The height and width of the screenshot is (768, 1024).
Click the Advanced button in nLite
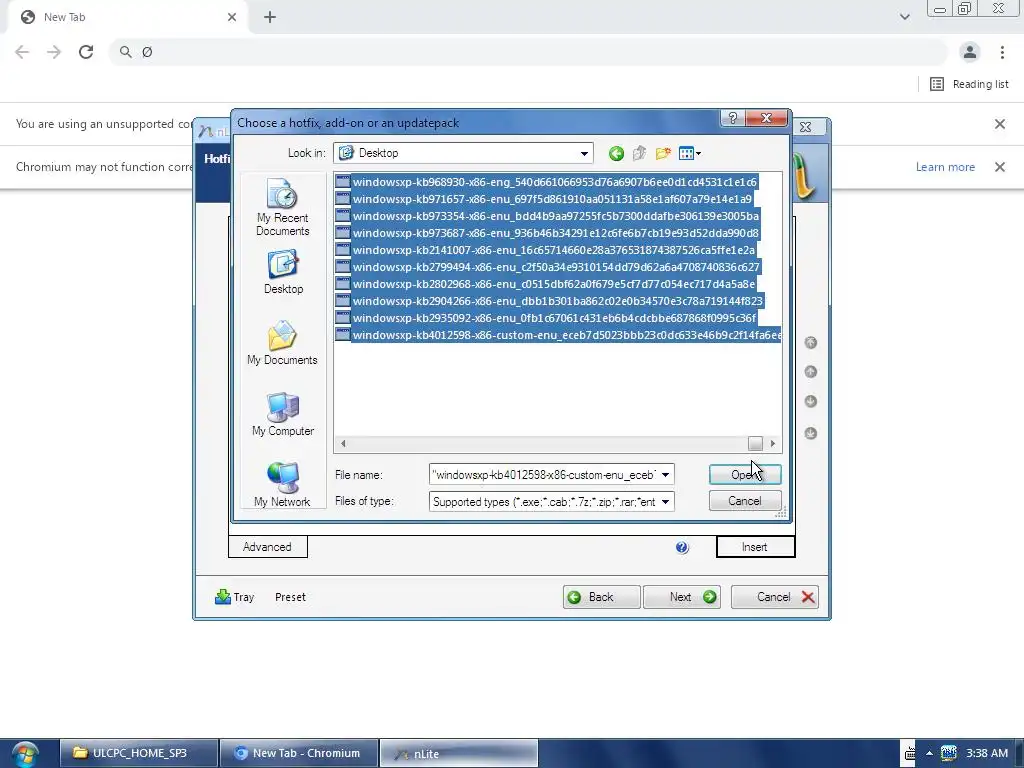[268, 547]
